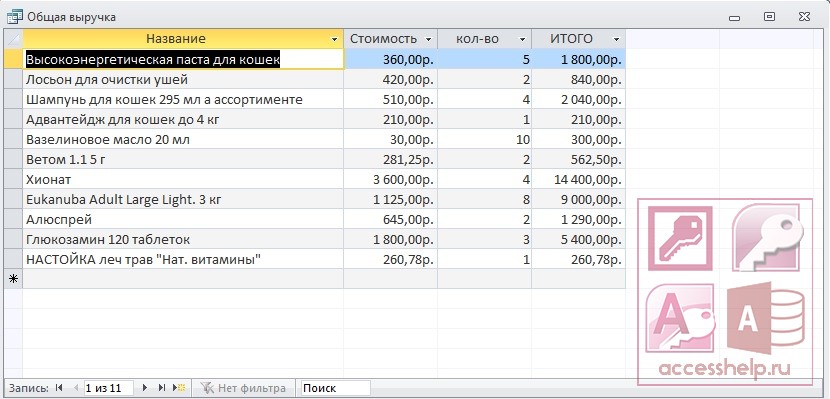Click the 281,25р. cost cell
This screenshot has width=830, height=399.
391,159
